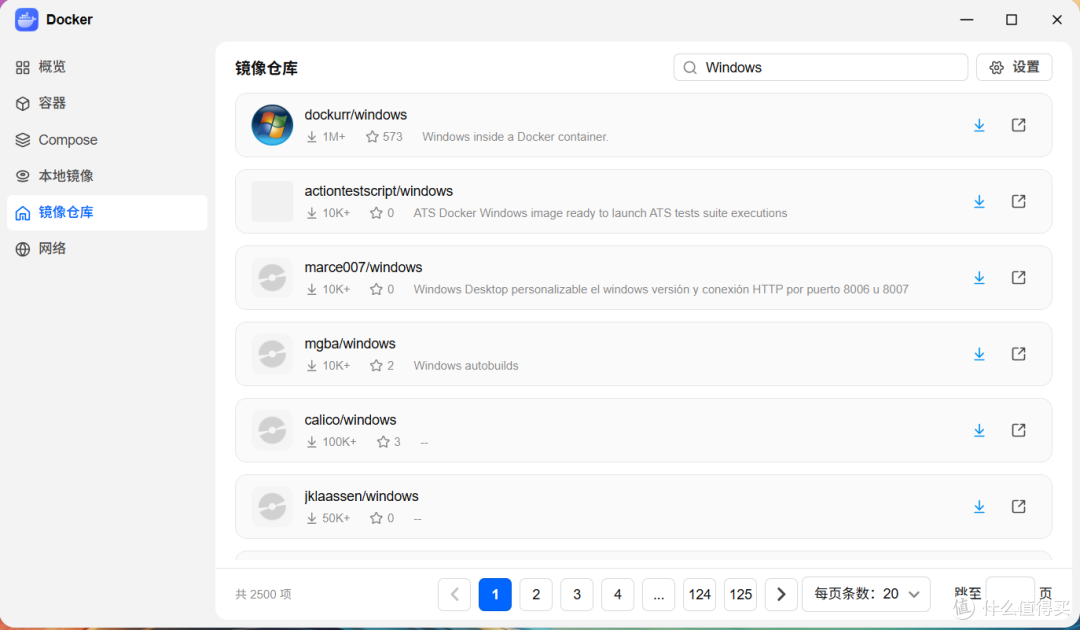Close the Docker window
This screenshot has width=1080, height=630.
[1057, 19]
